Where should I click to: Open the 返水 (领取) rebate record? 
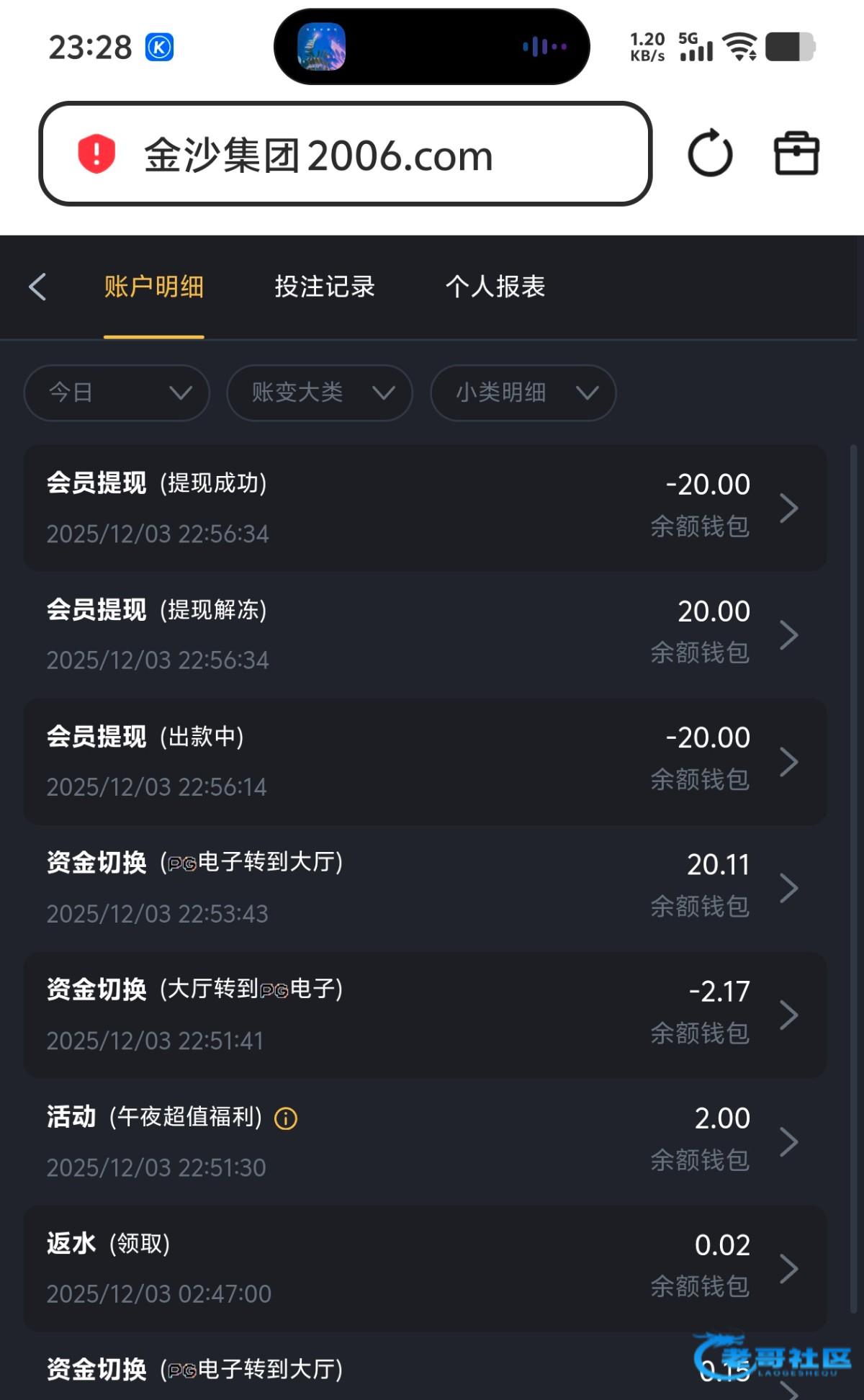[425, 1268]
